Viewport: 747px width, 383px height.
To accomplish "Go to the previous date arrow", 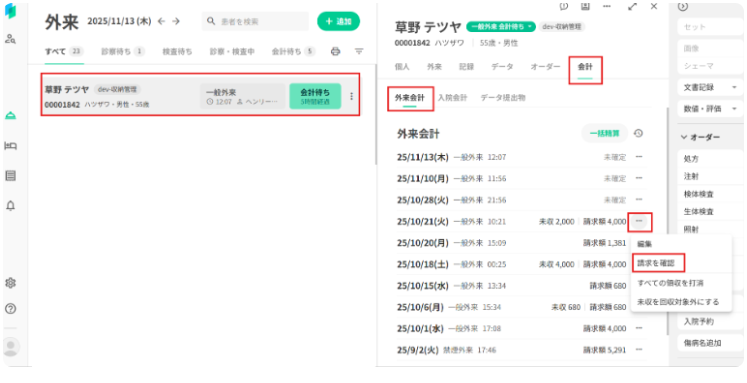I will (162, 21).
